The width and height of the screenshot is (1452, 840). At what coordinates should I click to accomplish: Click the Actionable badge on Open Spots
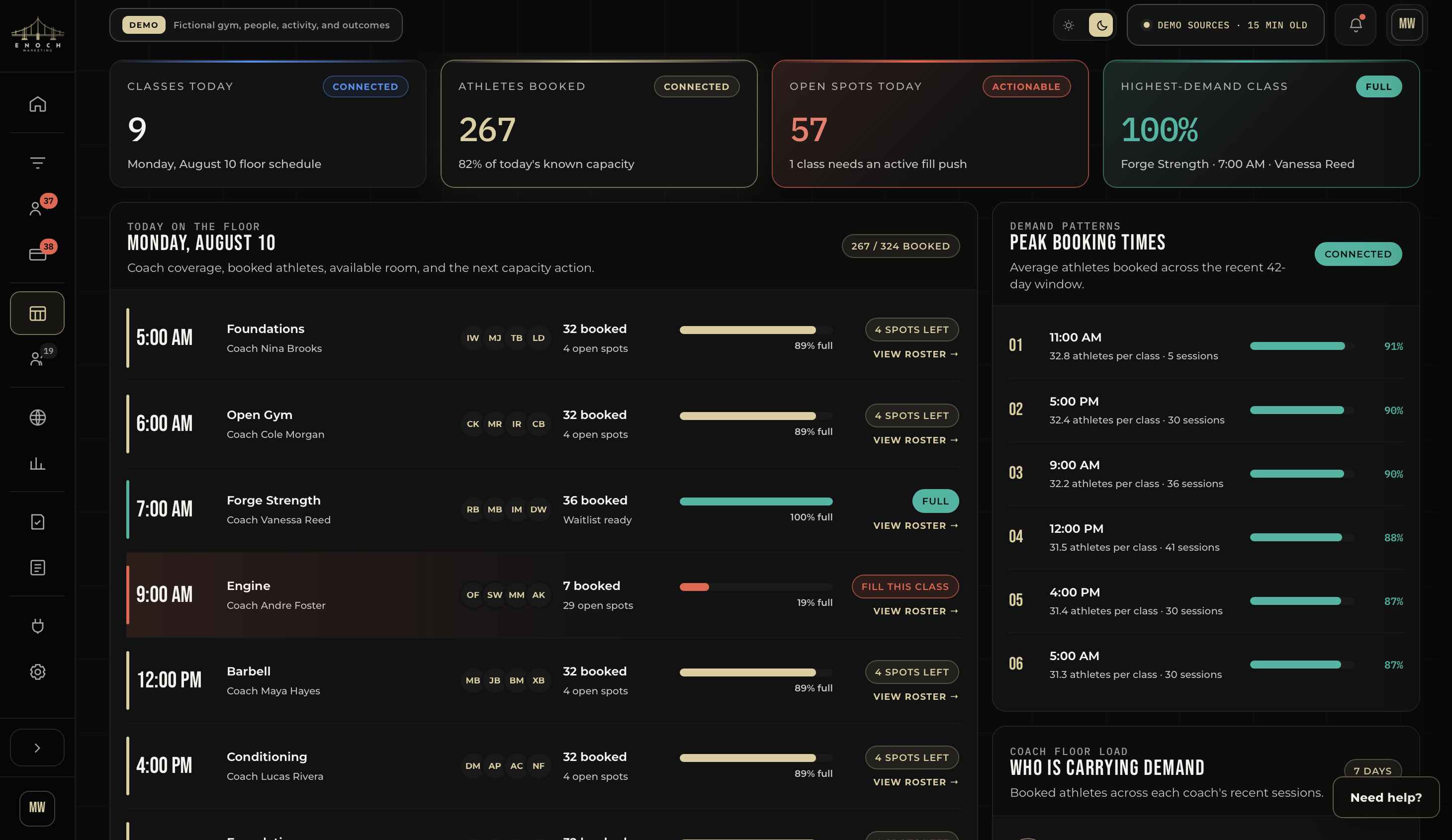pos(1026,86)
